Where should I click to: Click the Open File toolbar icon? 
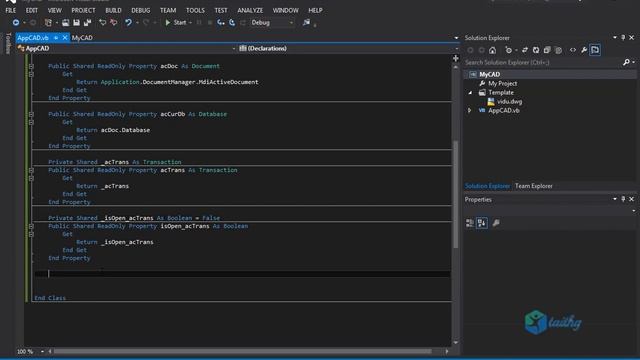coord(65,23)
